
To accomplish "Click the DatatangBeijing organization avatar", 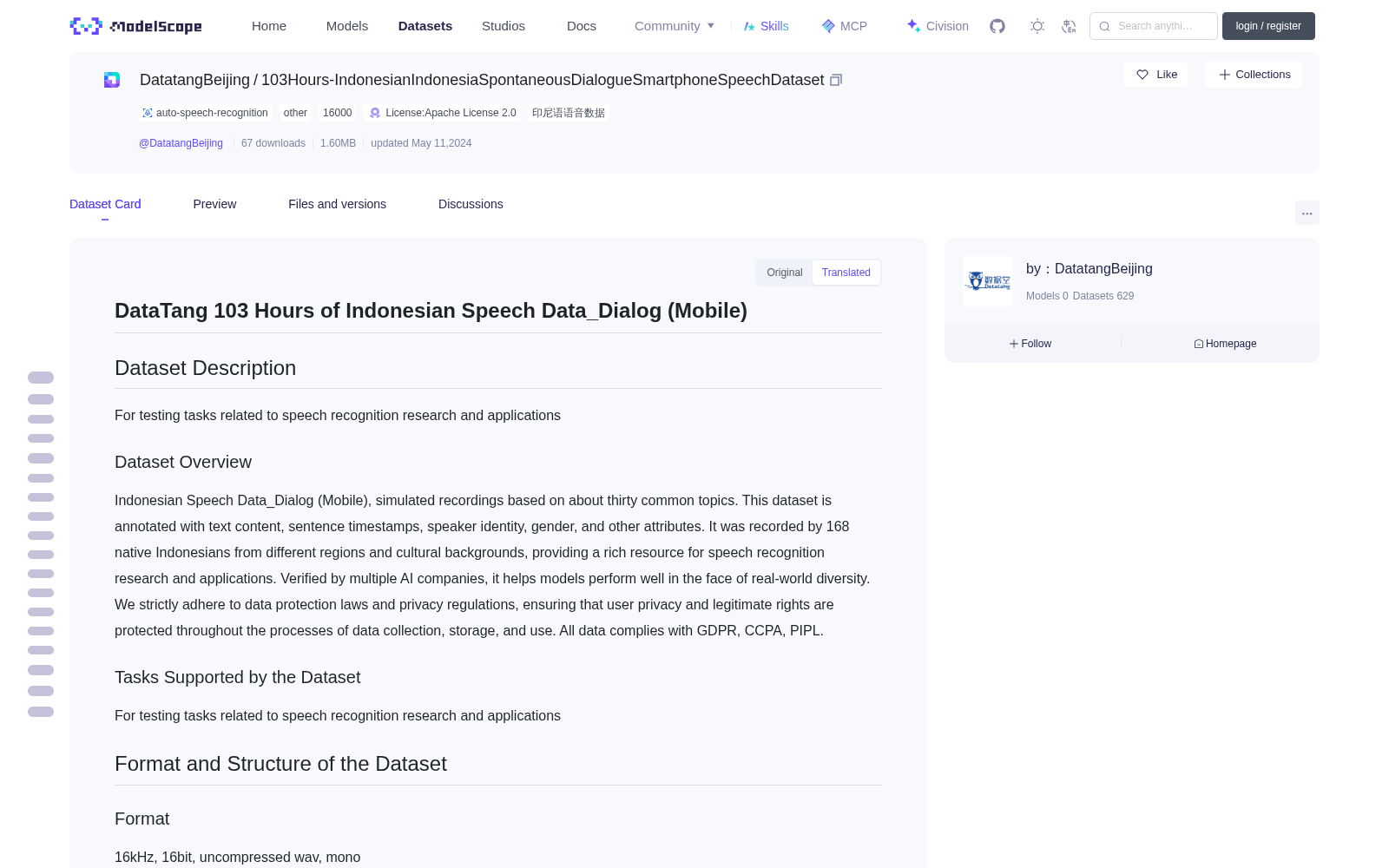I will click(x=988, y=281).
